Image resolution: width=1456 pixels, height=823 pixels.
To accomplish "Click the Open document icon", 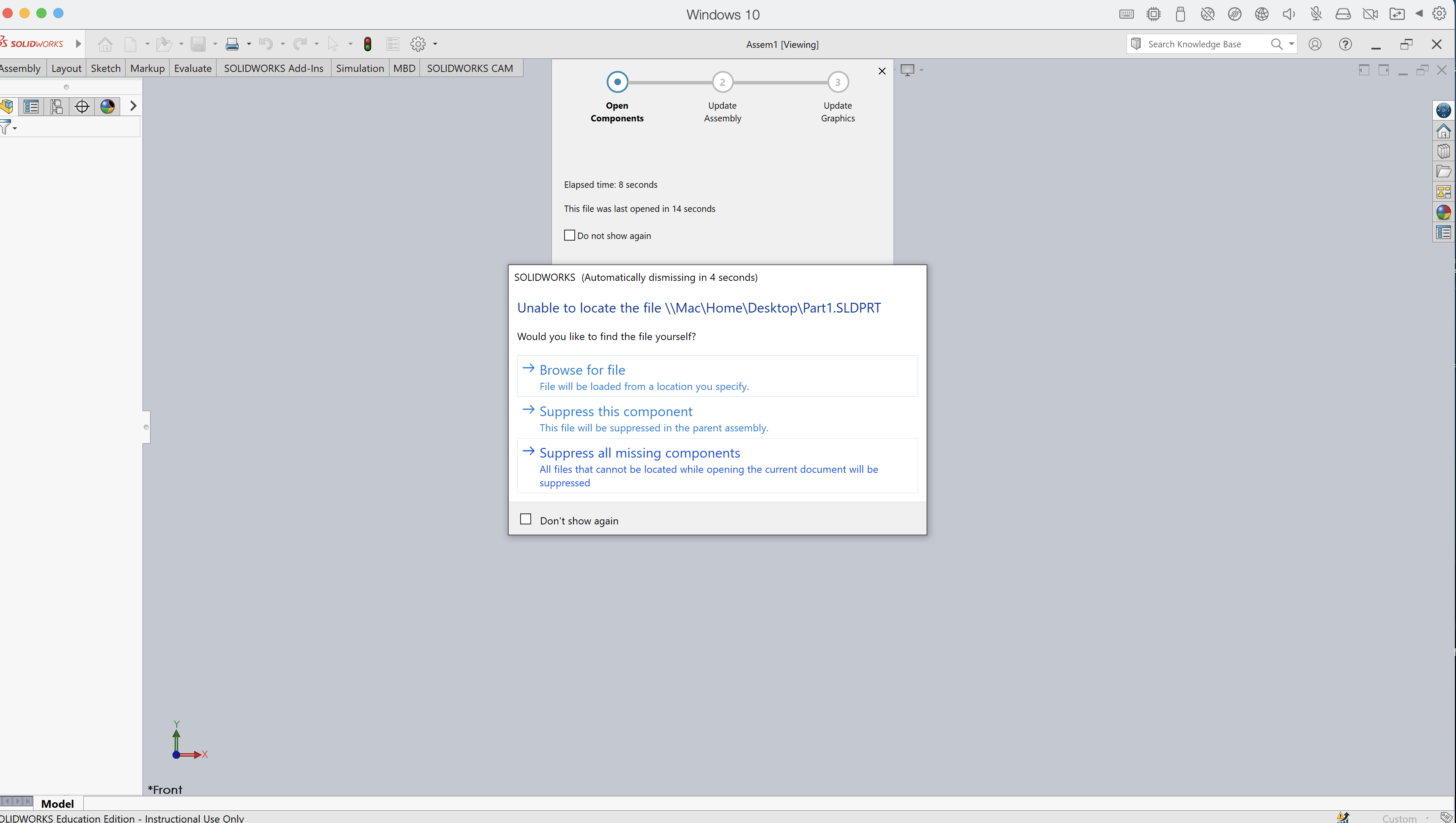I will click(x=164, y=44).
